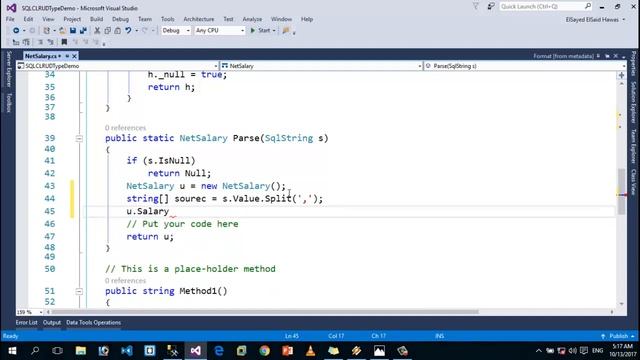
Task: Open PowerPoint from the taskbar
Action: (x=287, y=351)
